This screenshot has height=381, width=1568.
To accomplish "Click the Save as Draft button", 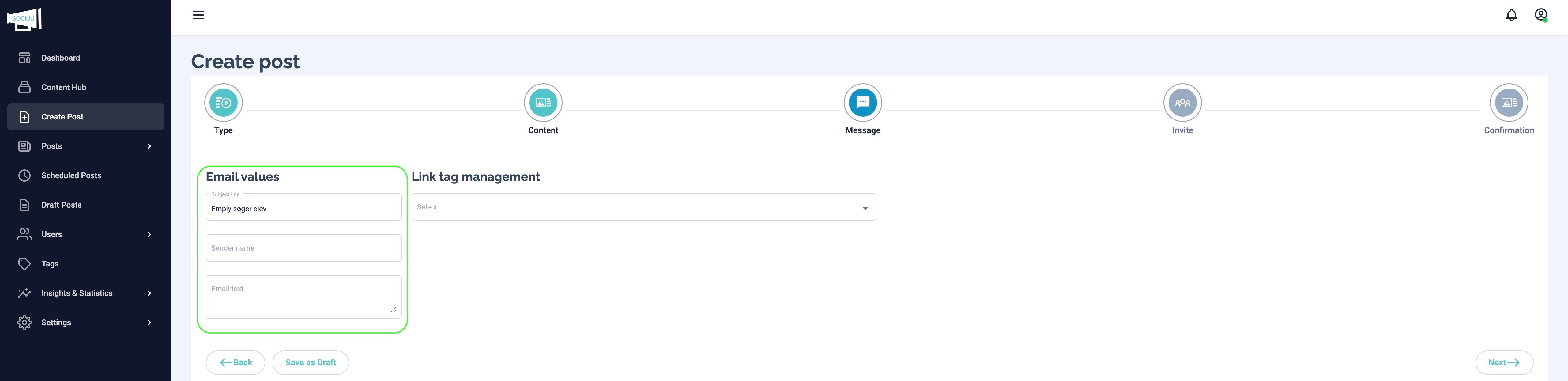I will (x=311, y=363).
